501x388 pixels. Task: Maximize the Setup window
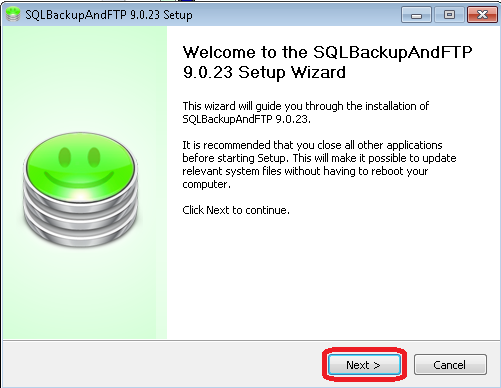[x=449, y=15]
